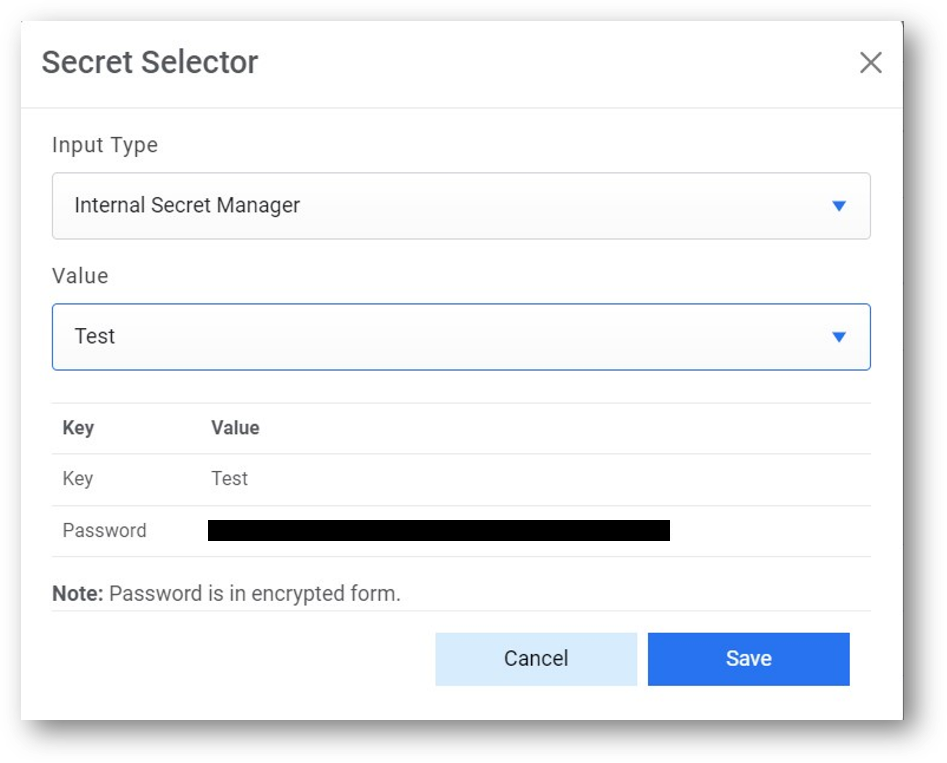
Task: Click the Value label above the dropdown
Action: (80, 276)
